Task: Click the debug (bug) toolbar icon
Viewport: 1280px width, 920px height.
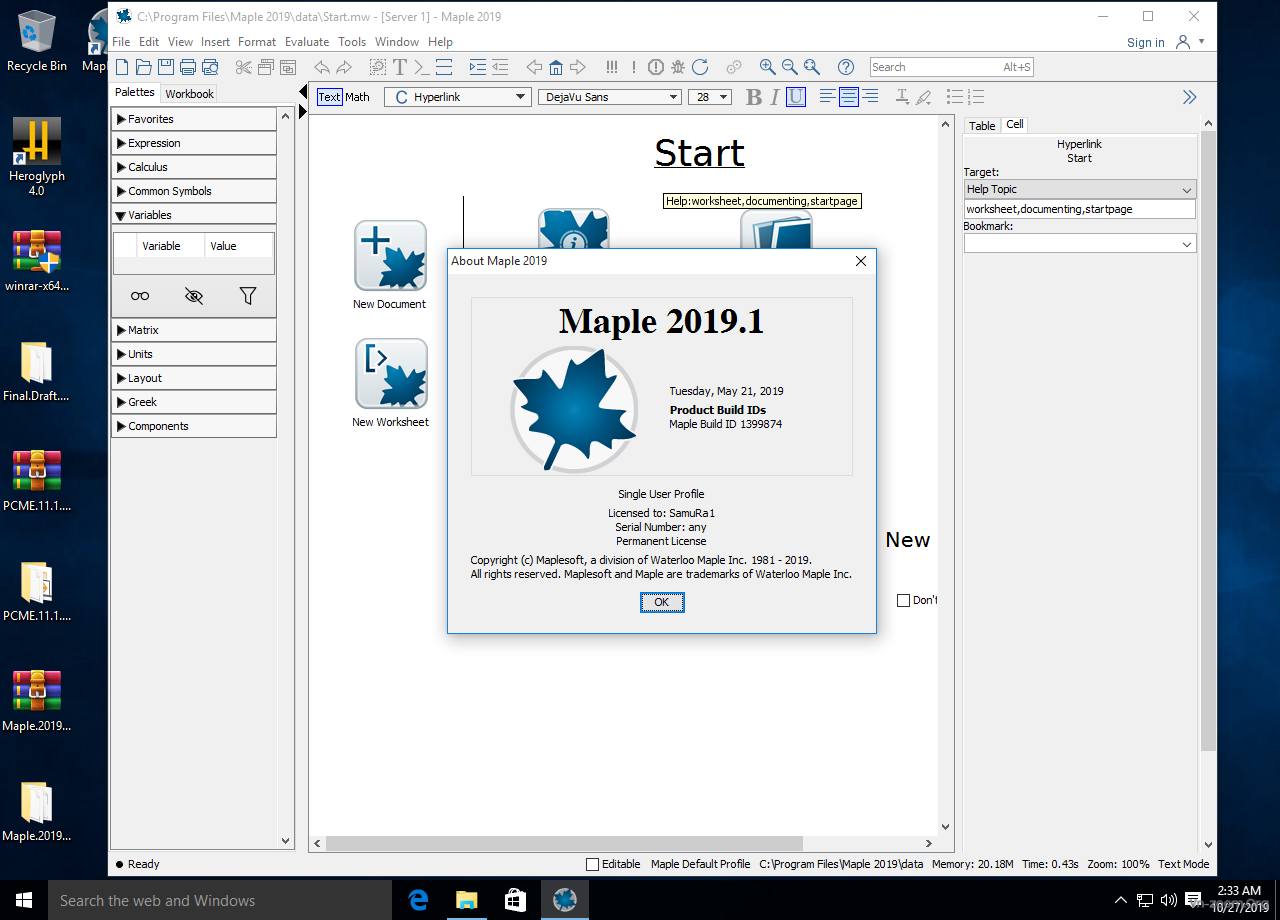Action: [x=678, y=67]
